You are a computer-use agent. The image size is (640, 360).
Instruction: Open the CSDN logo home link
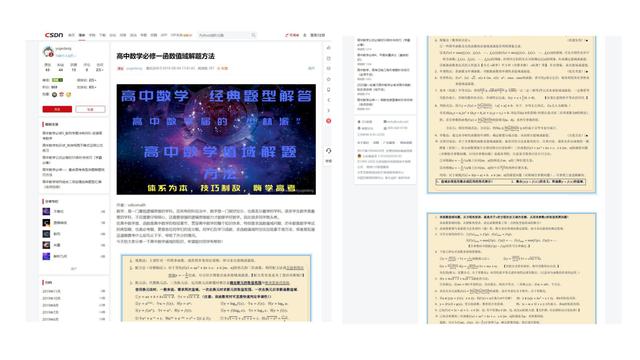[x=54, y=35]
